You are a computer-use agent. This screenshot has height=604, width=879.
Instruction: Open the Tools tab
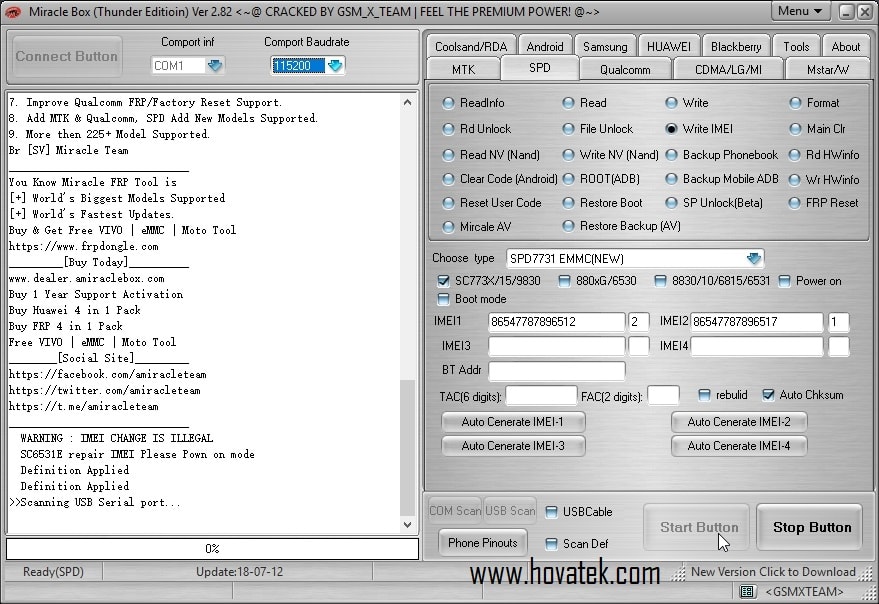(x=796, y=47)
